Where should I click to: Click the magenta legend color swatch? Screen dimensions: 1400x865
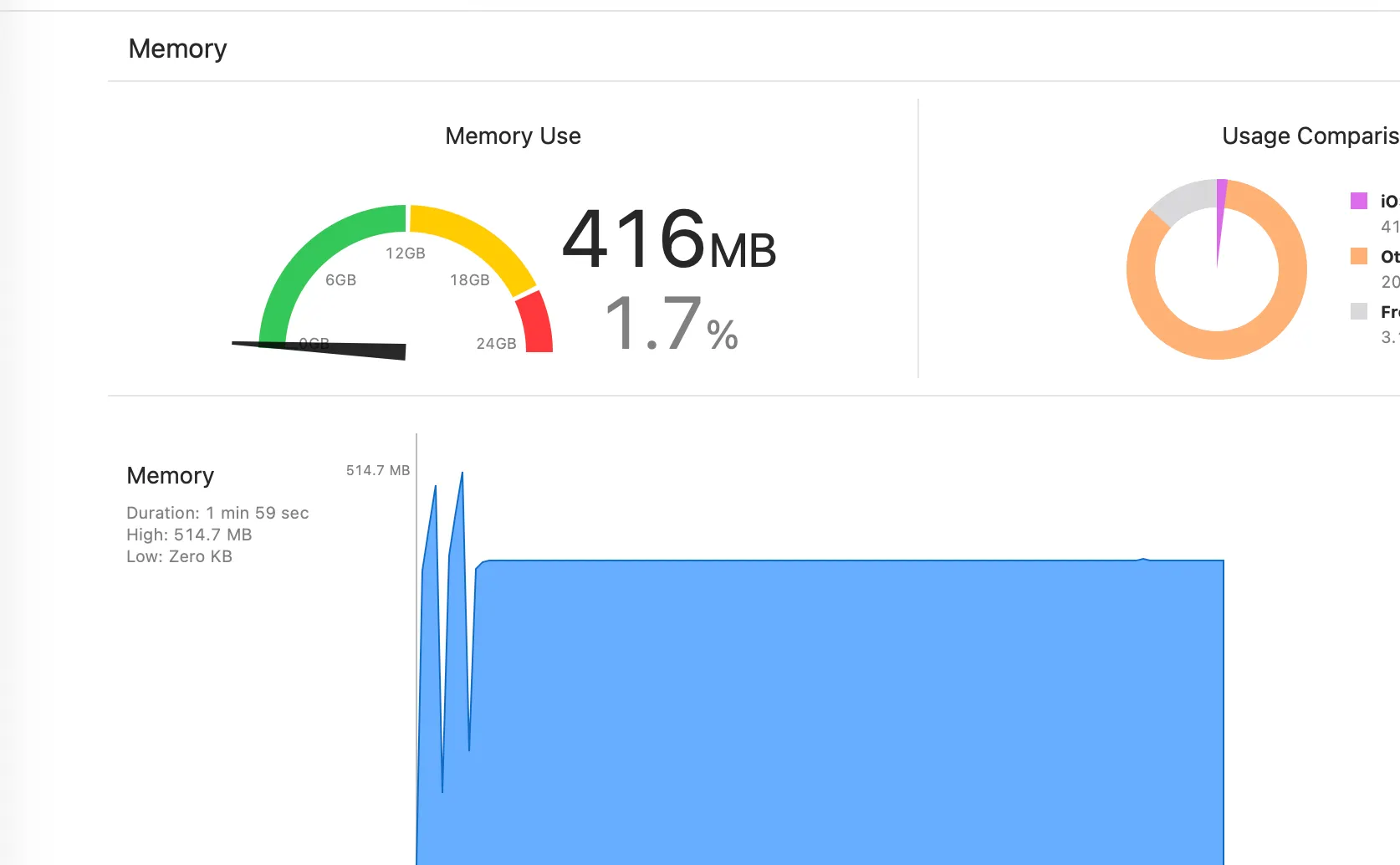point(1359,201)
